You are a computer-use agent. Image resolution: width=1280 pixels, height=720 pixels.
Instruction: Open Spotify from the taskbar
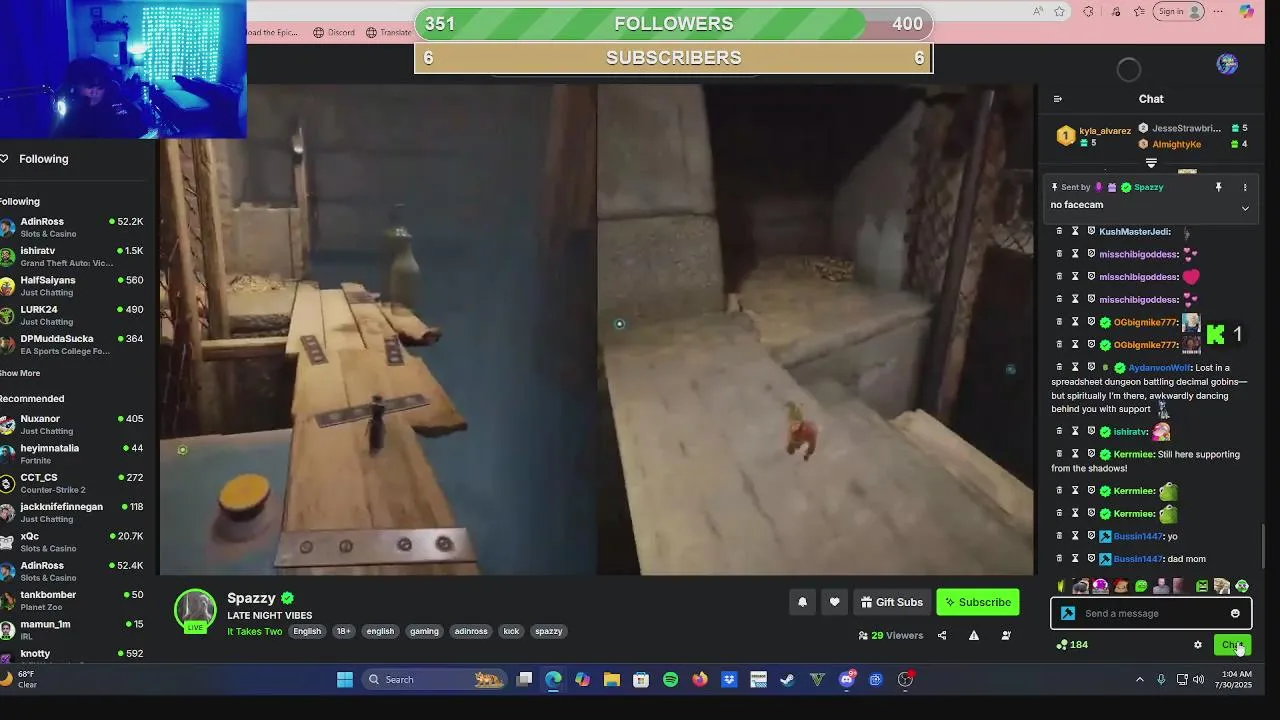pyautogui.click(x=670, y=680)
